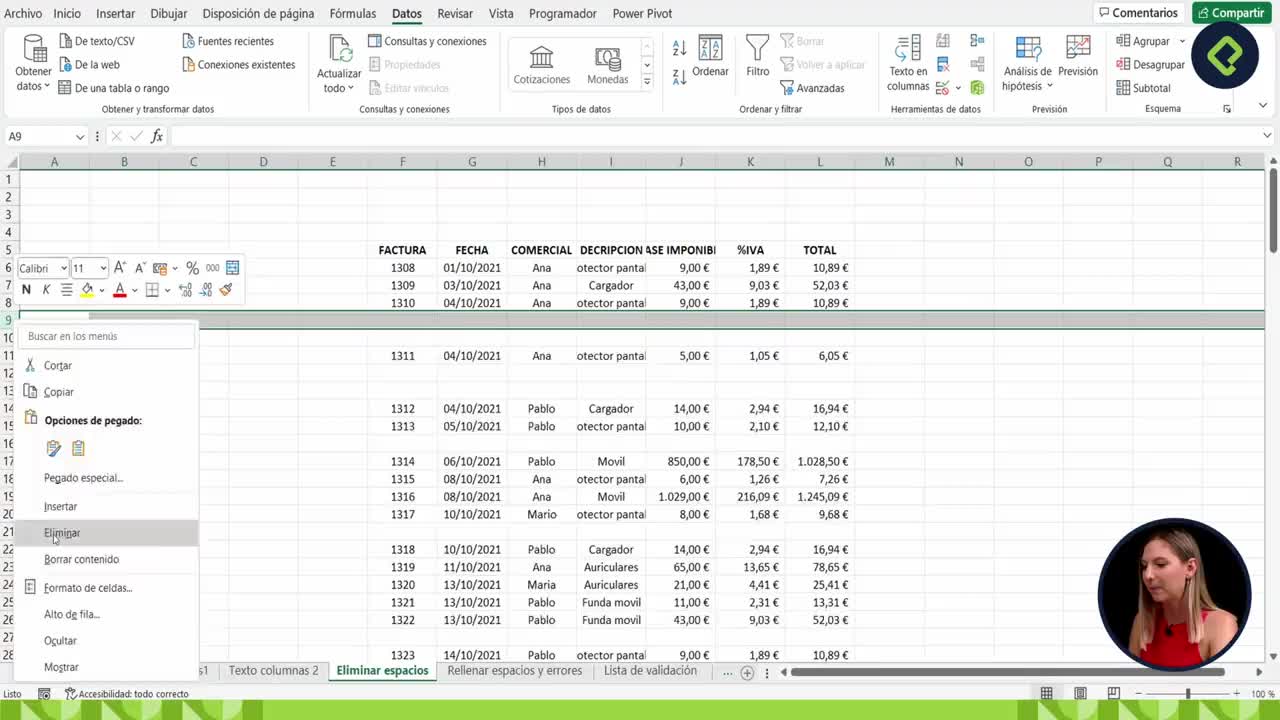
Task: Open the Lista de validación sheet
Action: [650, 671]
